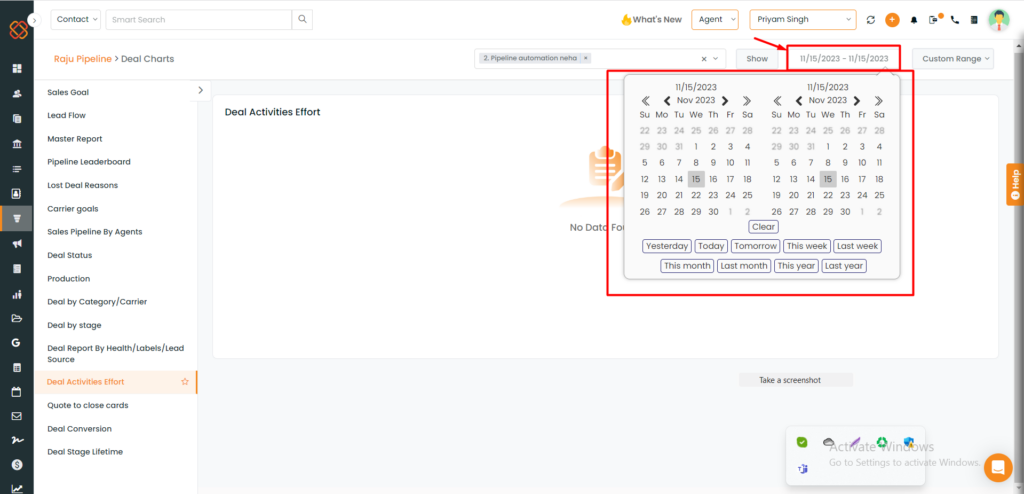1024x494 pixels.
Task: Select the This year preset
Action: [796, 266]
